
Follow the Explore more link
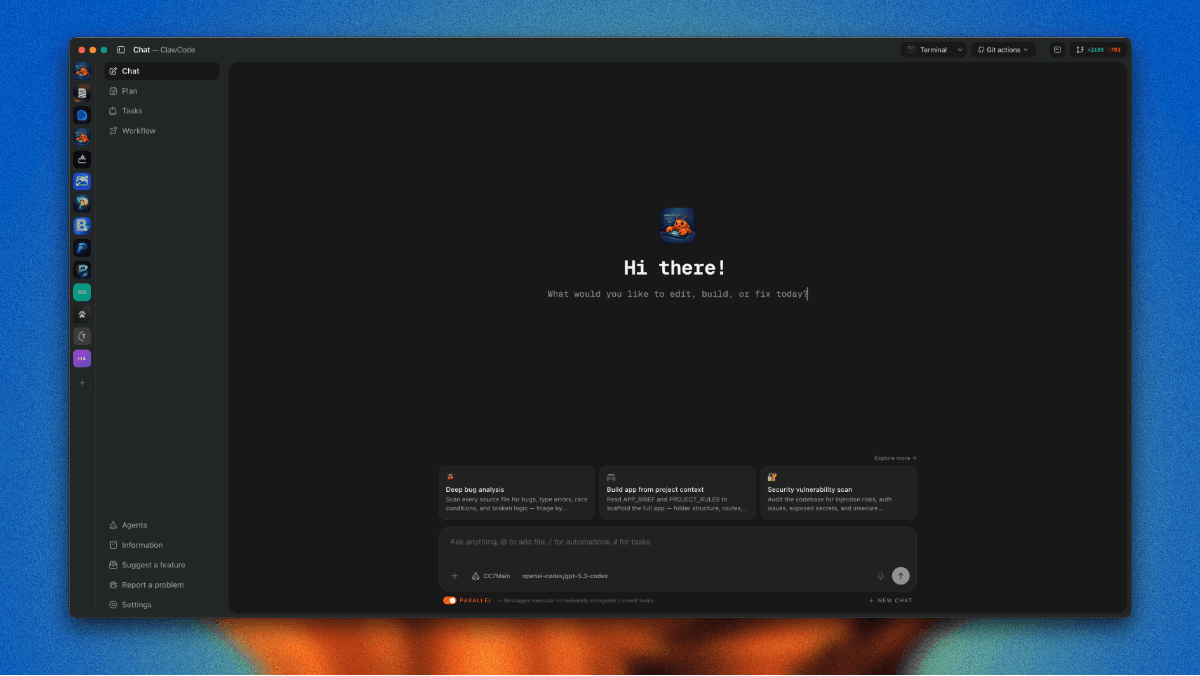pyautogui.click(x=895, y=458)
